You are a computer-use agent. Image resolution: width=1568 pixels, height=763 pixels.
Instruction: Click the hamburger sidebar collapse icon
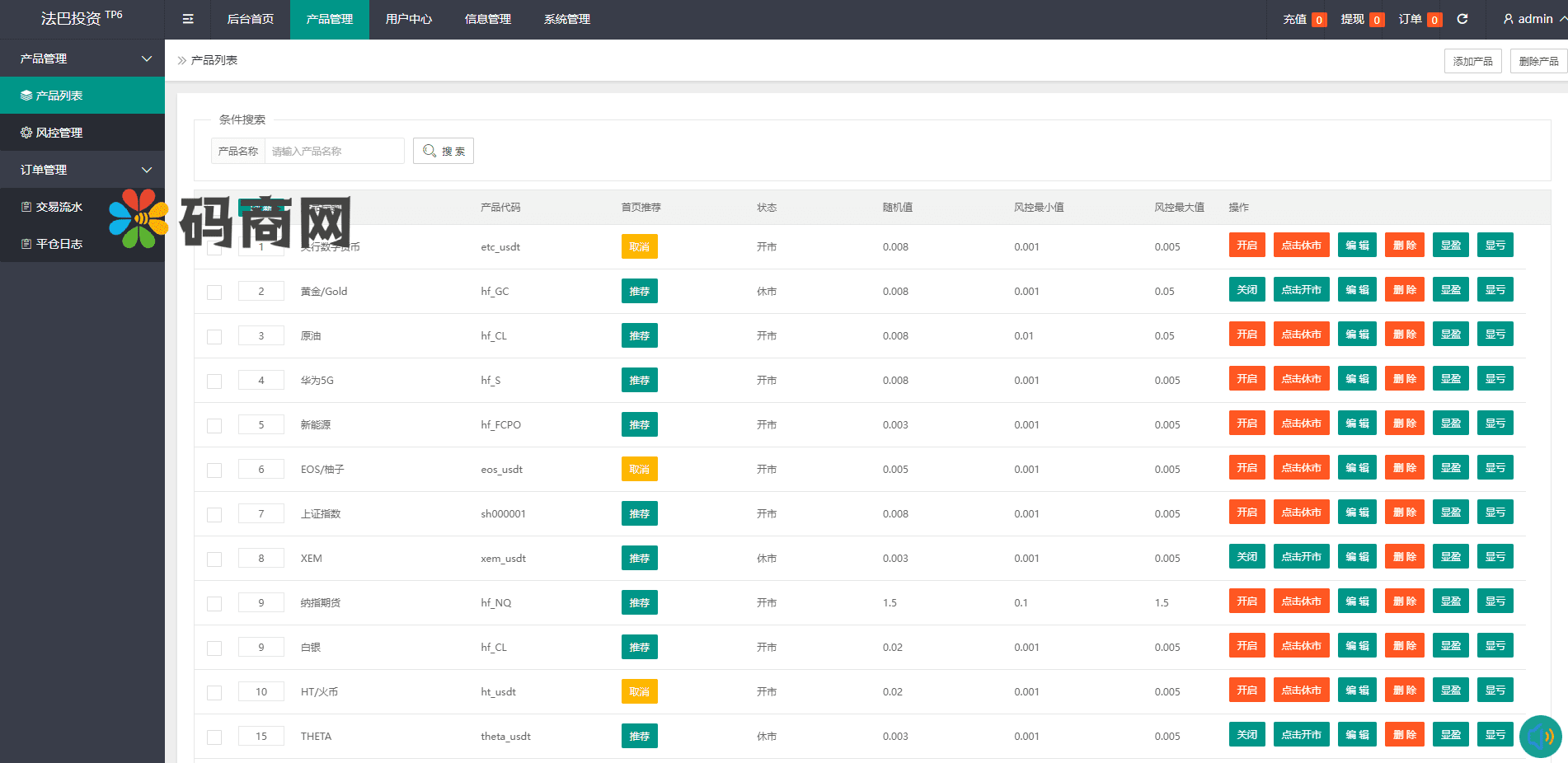pyautogui.click(x=188, y=19)
